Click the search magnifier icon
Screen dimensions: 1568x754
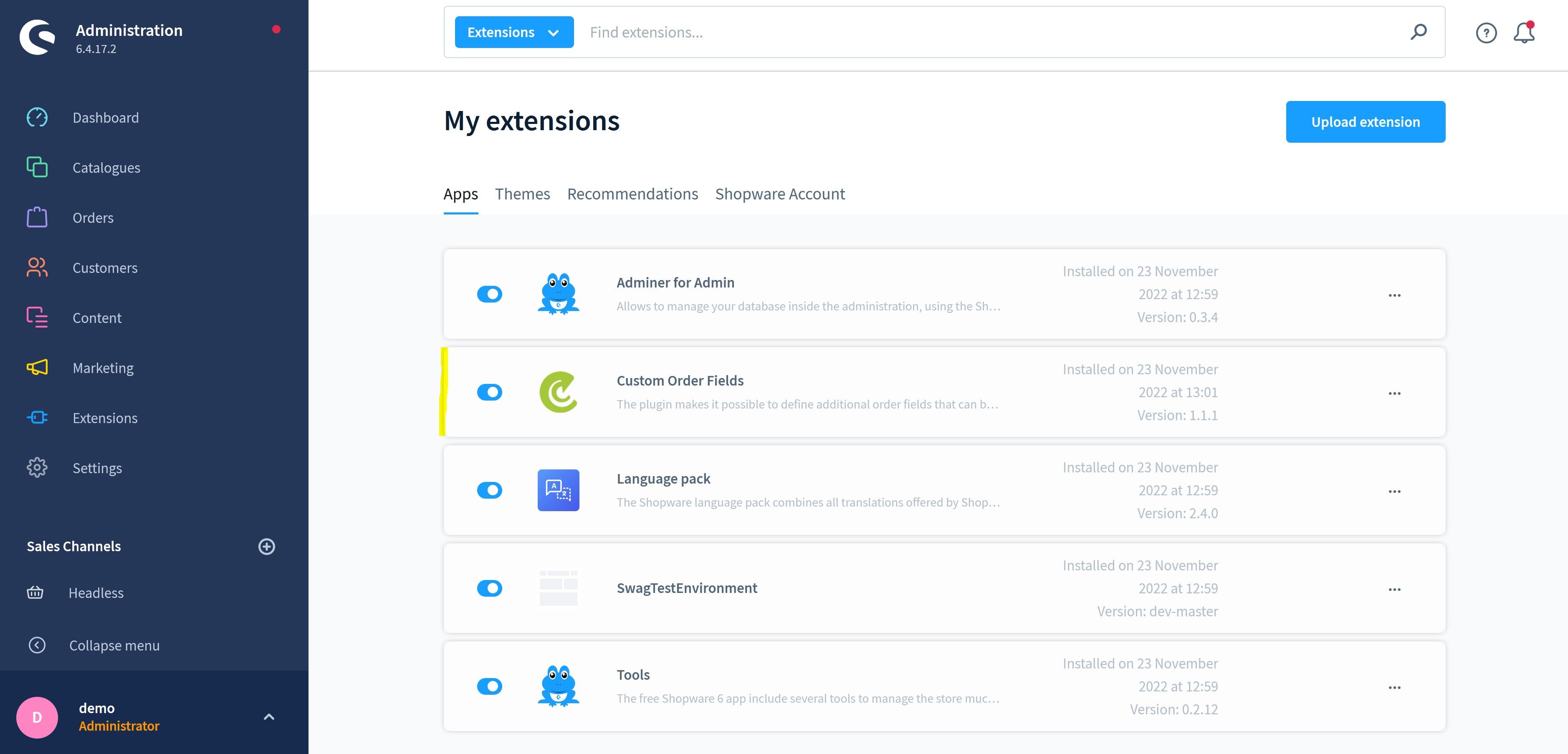click(x=1418, y=32)
